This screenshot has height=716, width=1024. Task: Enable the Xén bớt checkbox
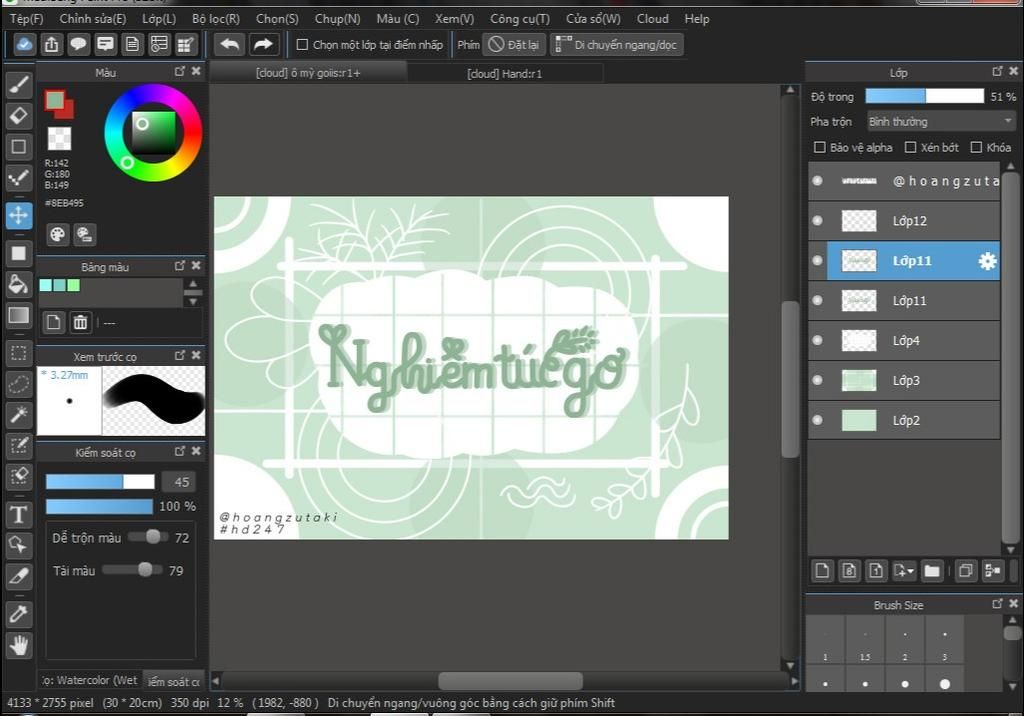[x=910, y=148]
